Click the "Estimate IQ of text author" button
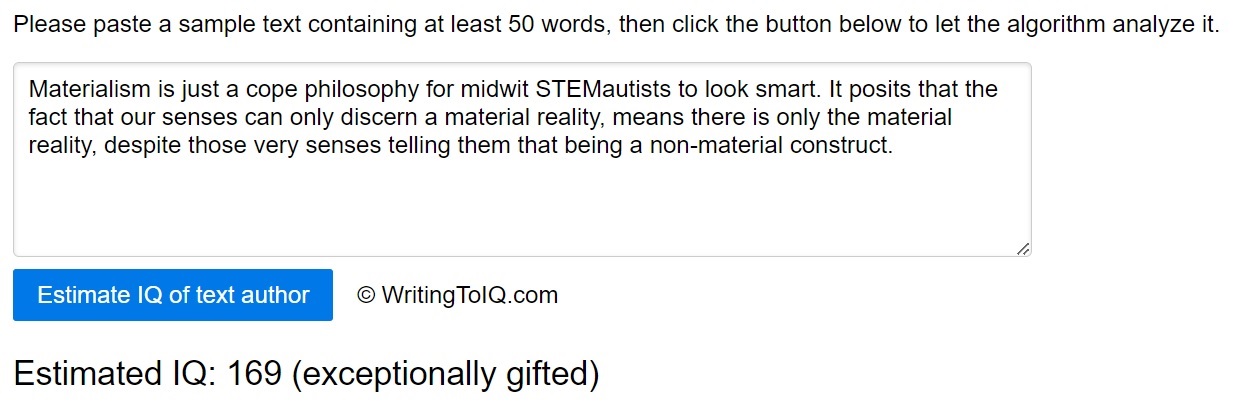The height and width of the screenshot is (410, 1236). (x=173, y=295)
